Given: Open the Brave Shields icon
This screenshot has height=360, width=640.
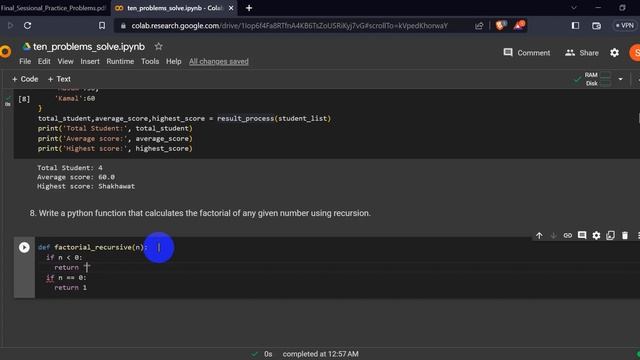Looking at the screenshot, I should (500, 25).
